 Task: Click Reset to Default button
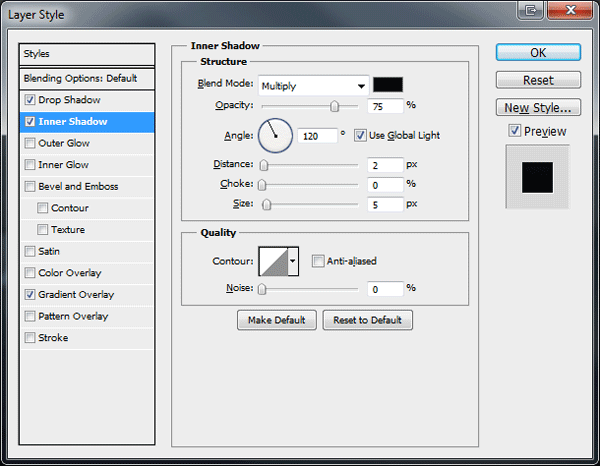click(367, 320)
